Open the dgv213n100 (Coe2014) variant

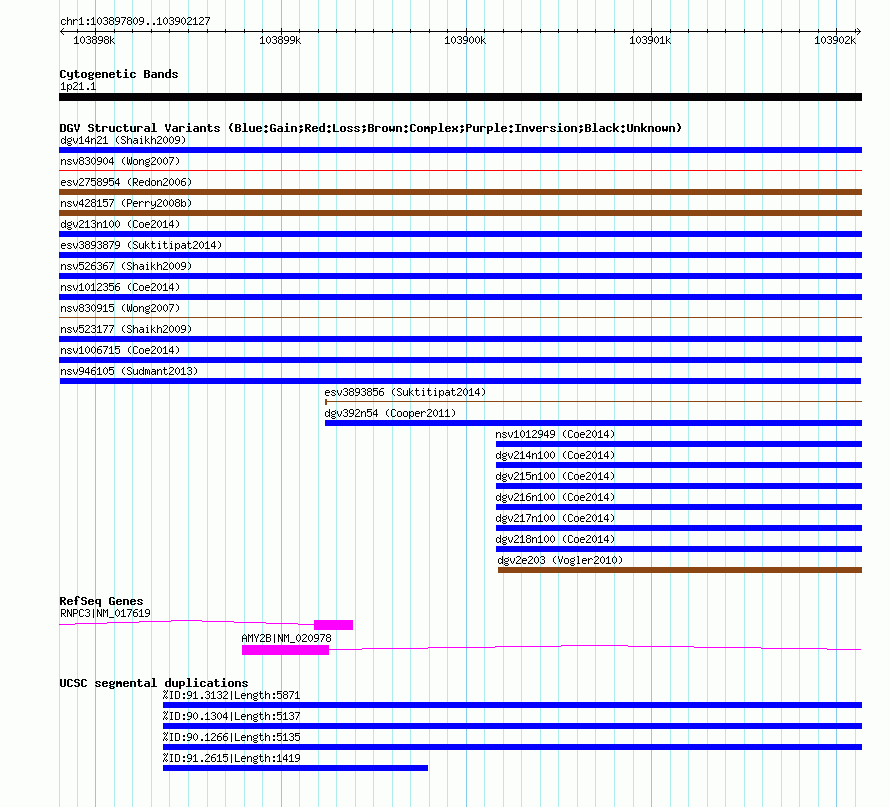coord(120,224)
